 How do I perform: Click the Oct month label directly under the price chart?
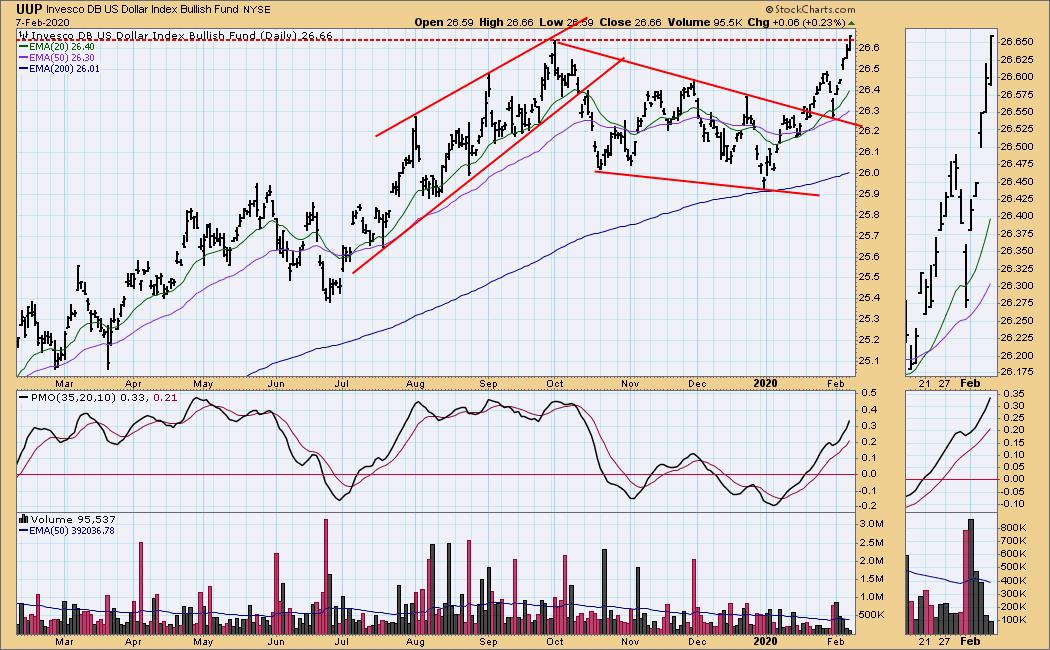coord(555,384)
